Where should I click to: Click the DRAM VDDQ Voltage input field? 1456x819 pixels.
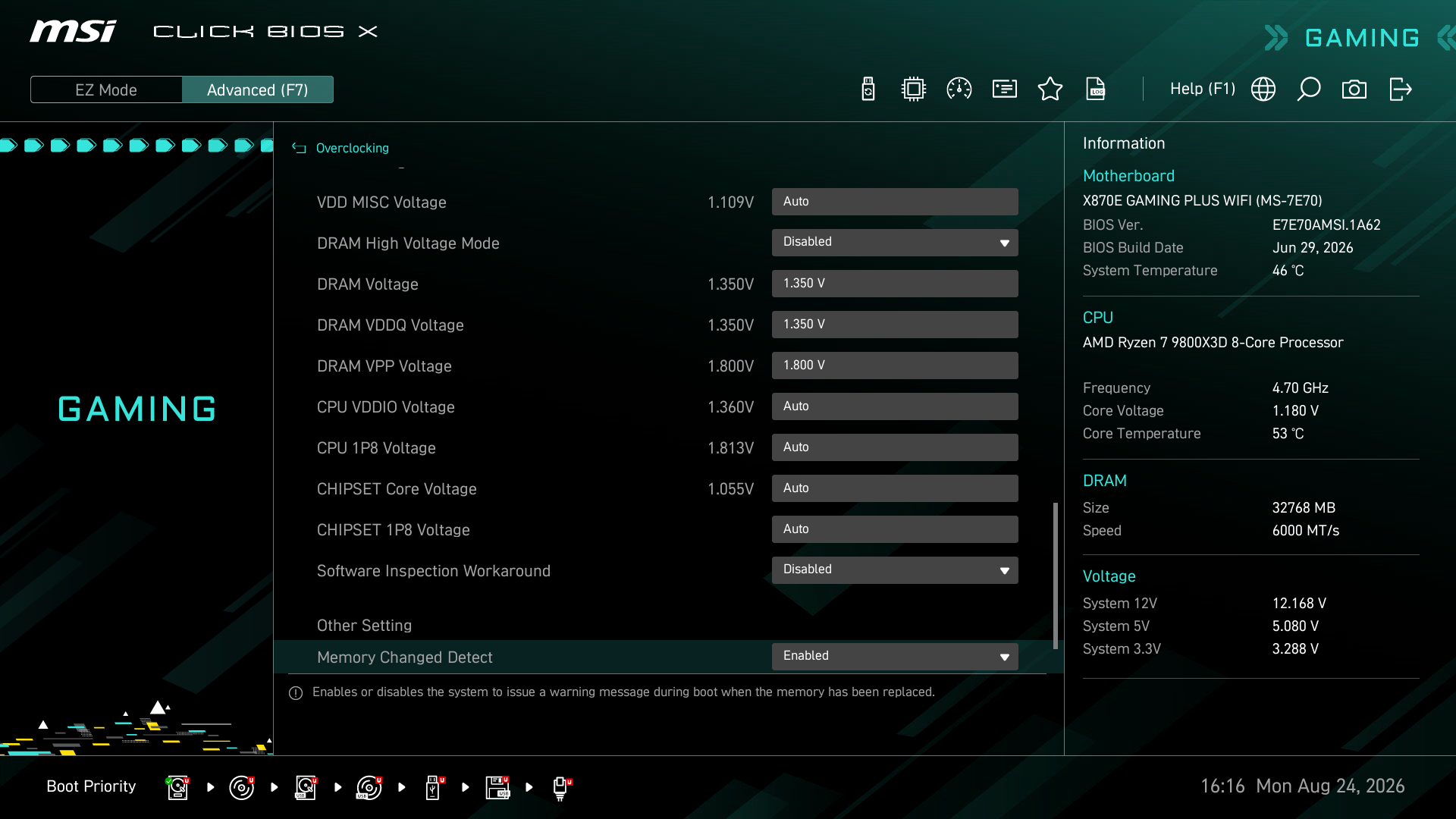coord(895,325)
